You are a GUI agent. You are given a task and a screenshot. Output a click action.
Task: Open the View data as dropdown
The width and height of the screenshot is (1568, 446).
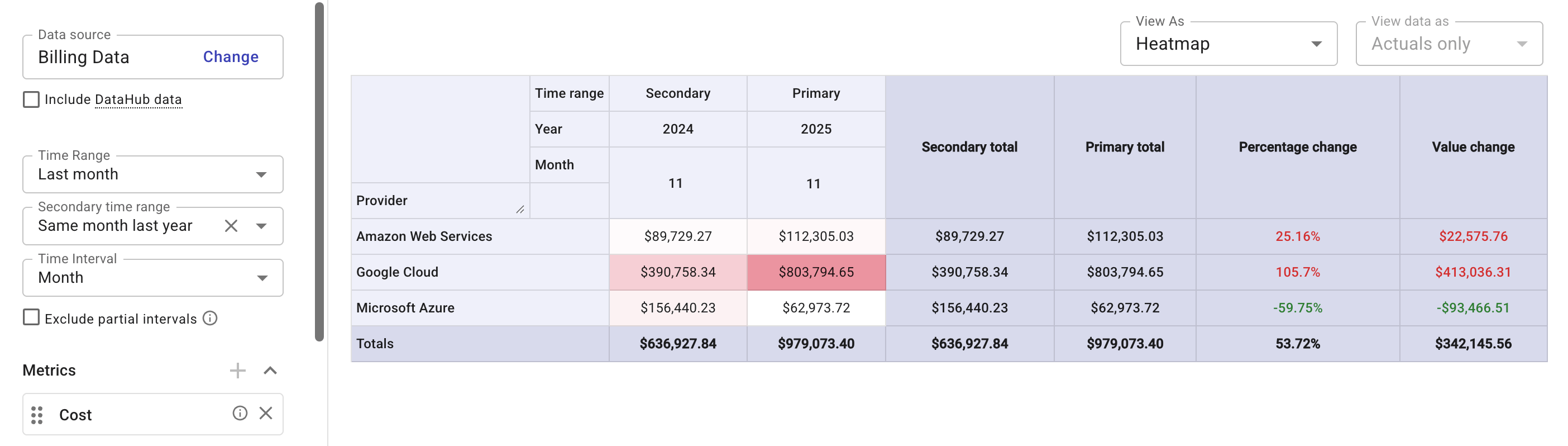point(1449,44)
